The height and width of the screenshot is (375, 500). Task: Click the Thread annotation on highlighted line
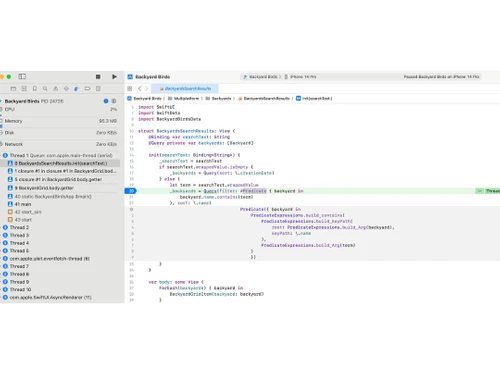(x=493, y=191)
